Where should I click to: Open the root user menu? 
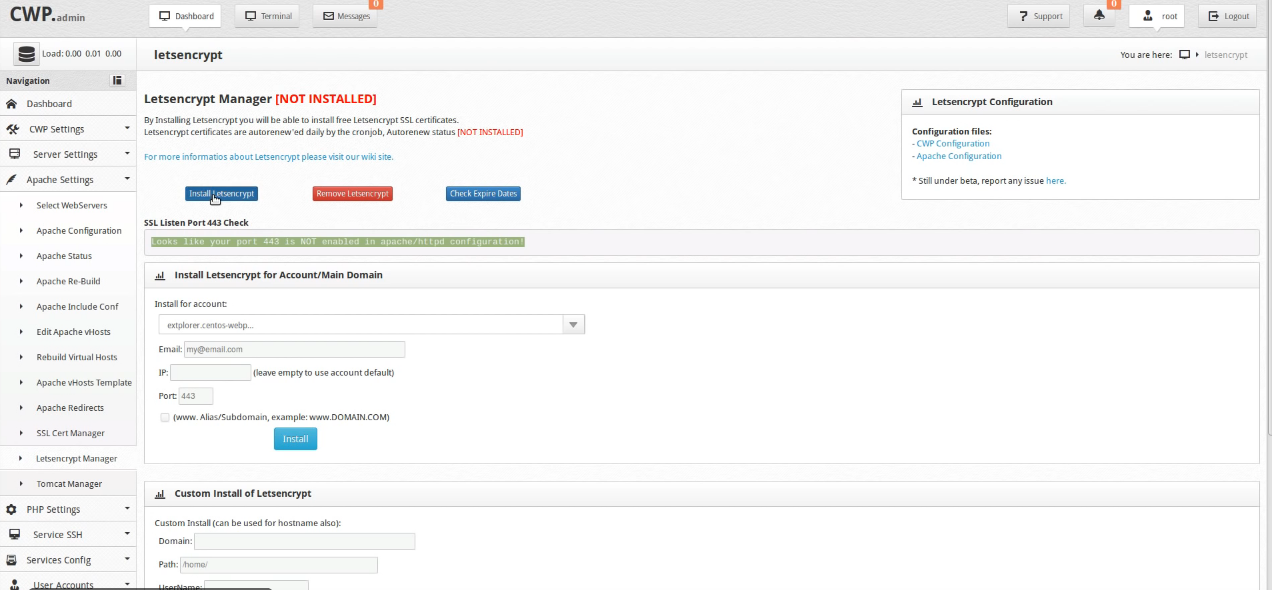(x=1157, y=16)
